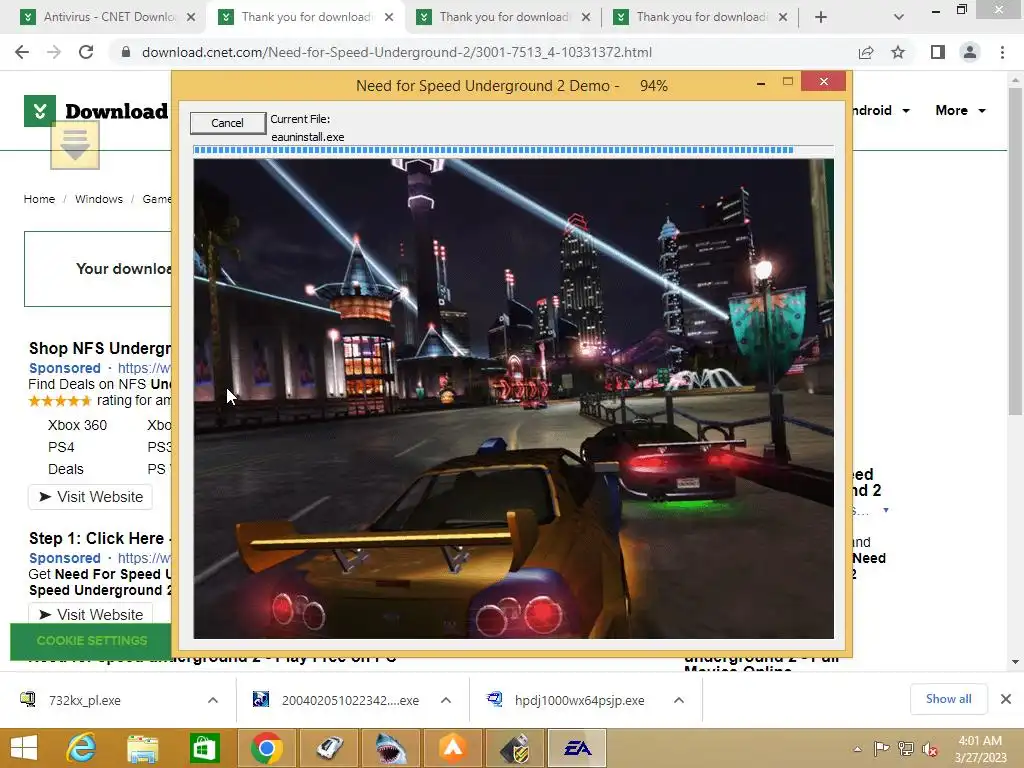This screenshot has width=1024, height=768.
Task: Open the shark icon taskbar app
Action: [x=391, y=748]
